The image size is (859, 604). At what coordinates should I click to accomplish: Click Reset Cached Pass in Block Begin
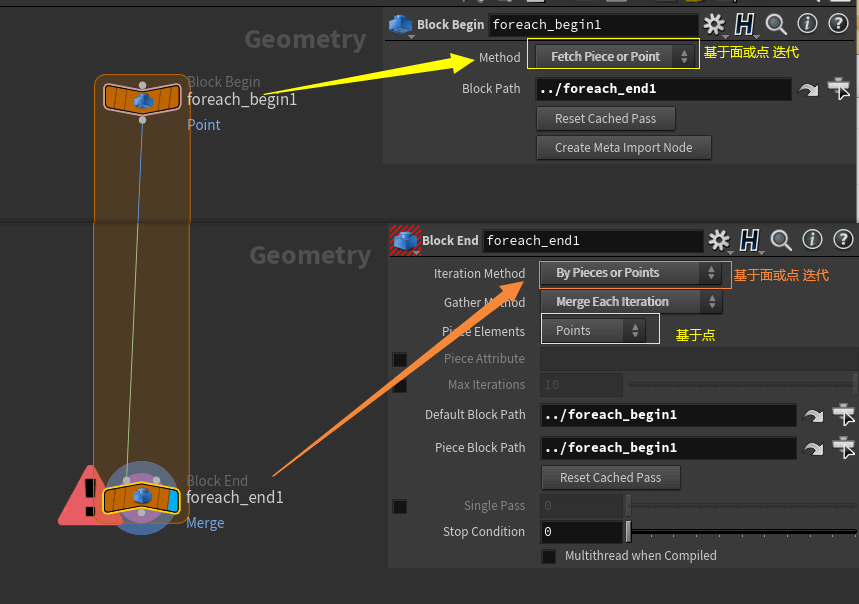pyautogui.click(x=606, y=119)
